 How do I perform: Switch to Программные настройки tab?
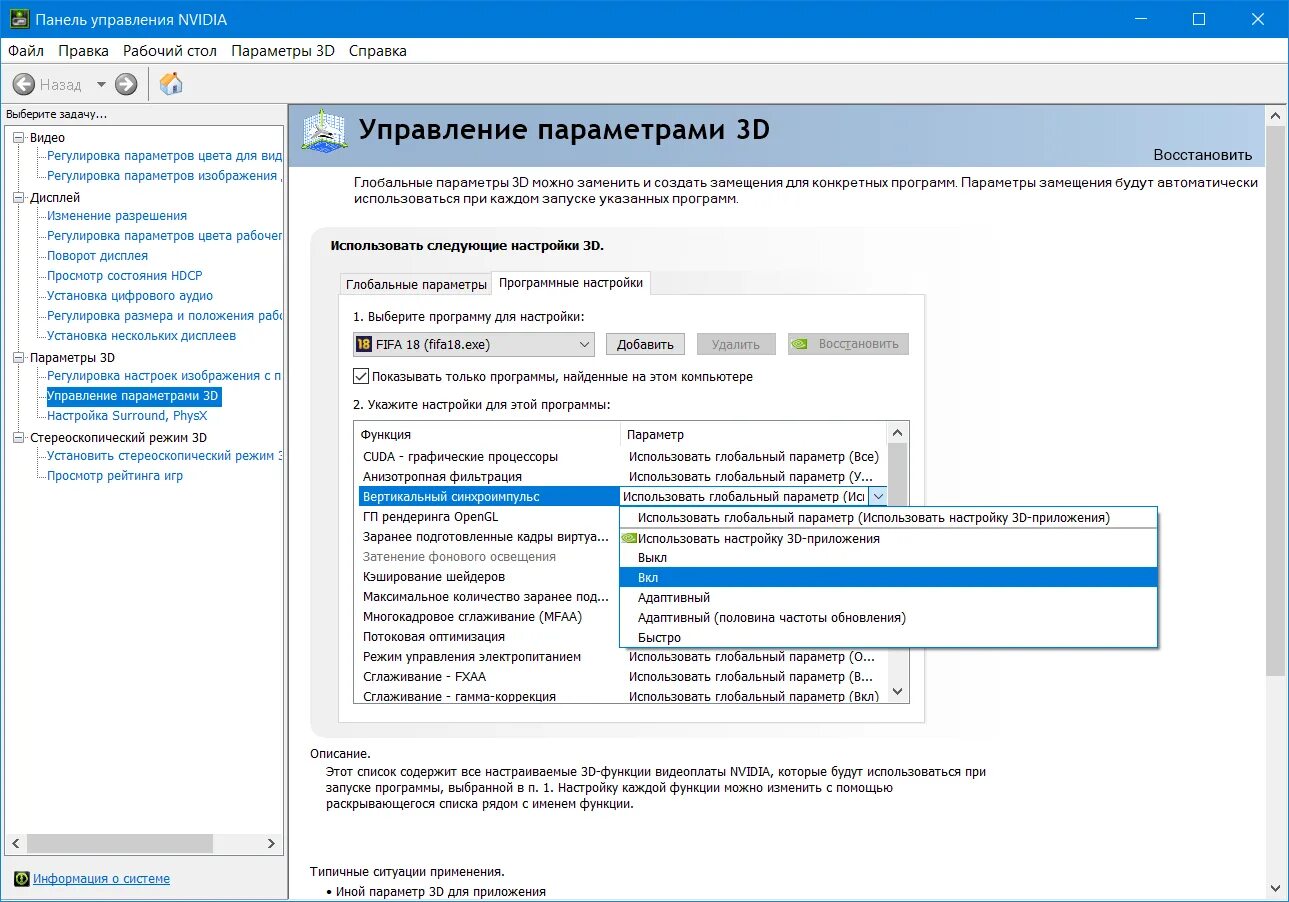(571, 283)
